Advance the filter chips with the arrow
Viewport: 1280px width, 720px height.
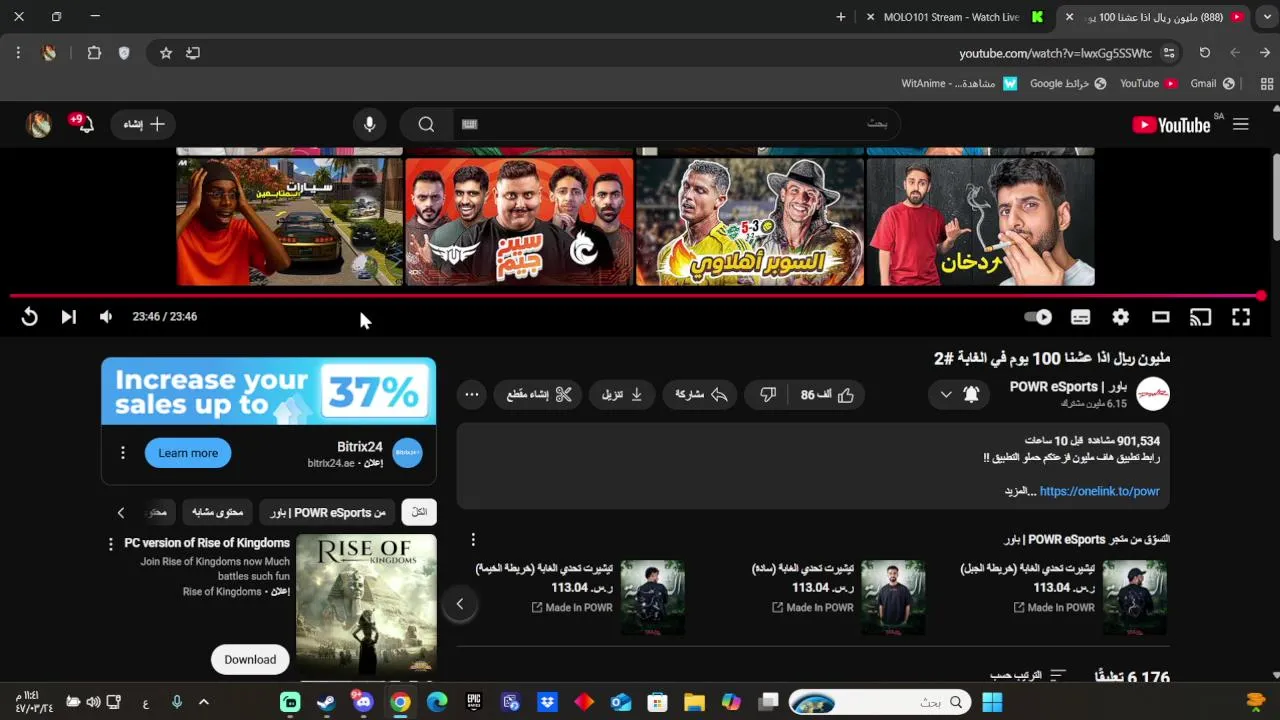click(121, 512)
